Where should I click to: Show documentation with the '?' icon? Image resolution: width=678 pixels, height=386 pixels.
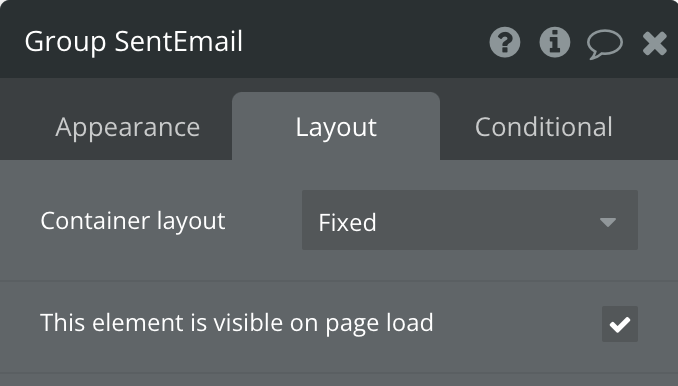pos(505,42)
